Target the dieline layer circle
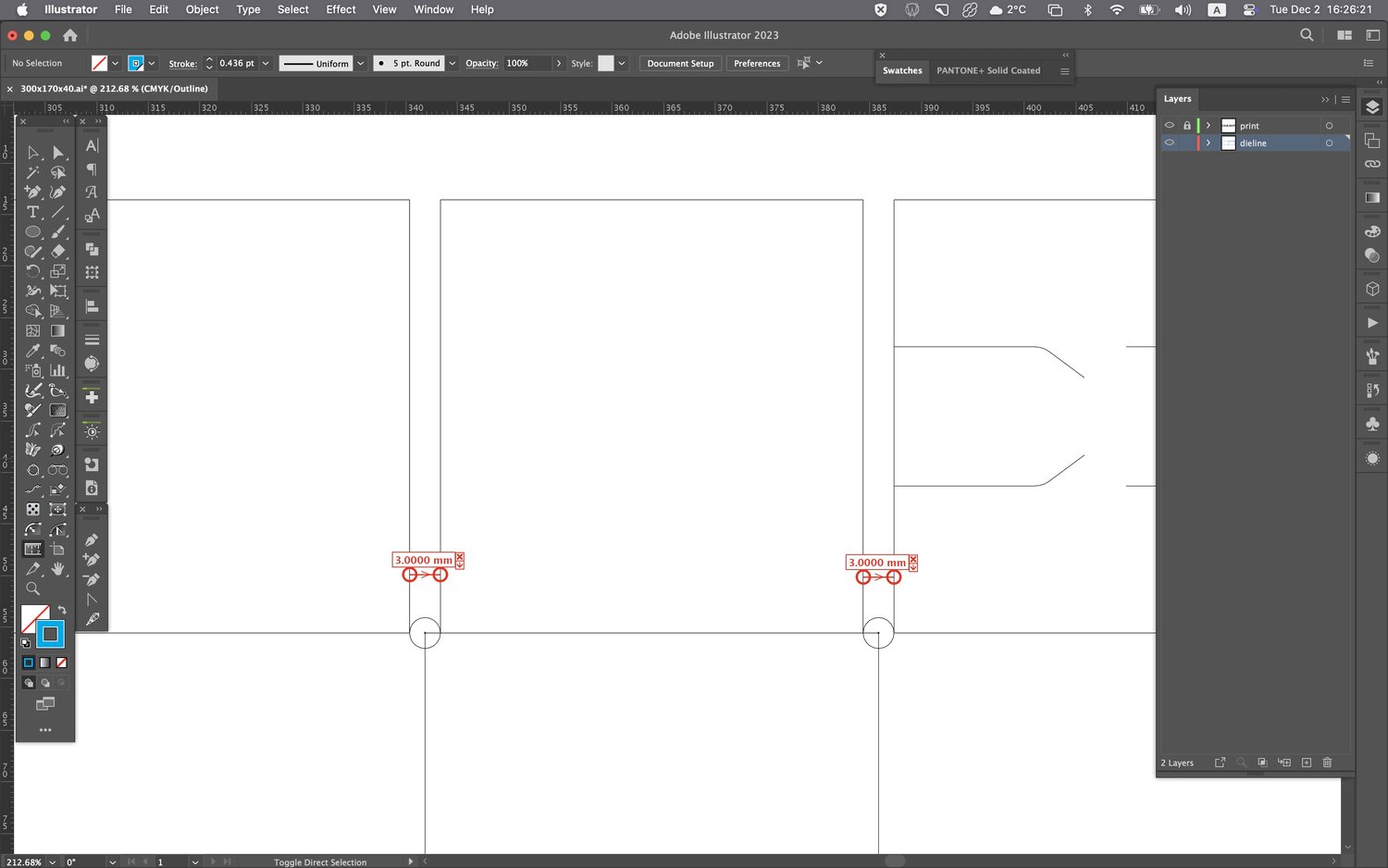1388x868 pixels. pyautogui.click(x=1329, y=143)
